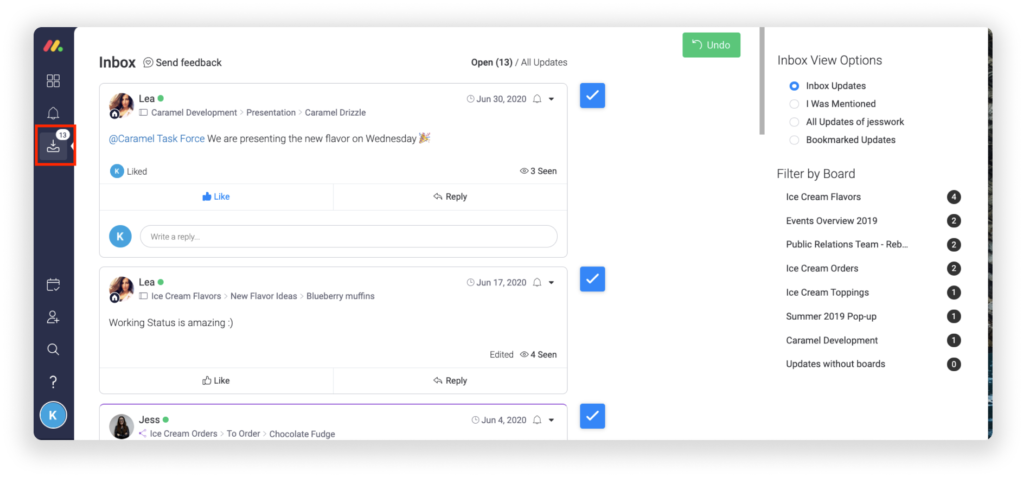1024x478 pixels.
Task: Click the Edited label on Lea's update
Action: tap(502, 355)
